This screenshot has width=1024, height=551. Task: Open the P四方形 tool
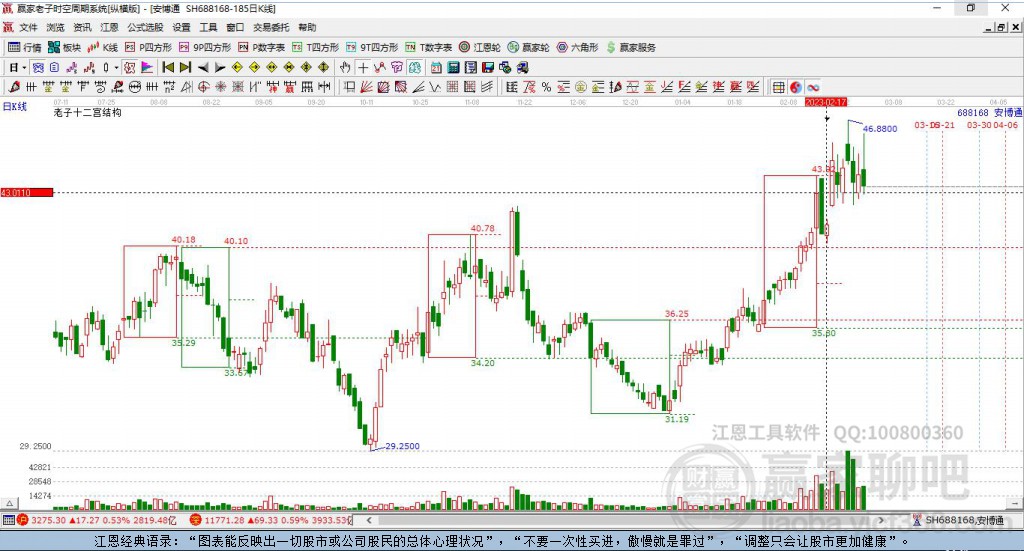148,47
